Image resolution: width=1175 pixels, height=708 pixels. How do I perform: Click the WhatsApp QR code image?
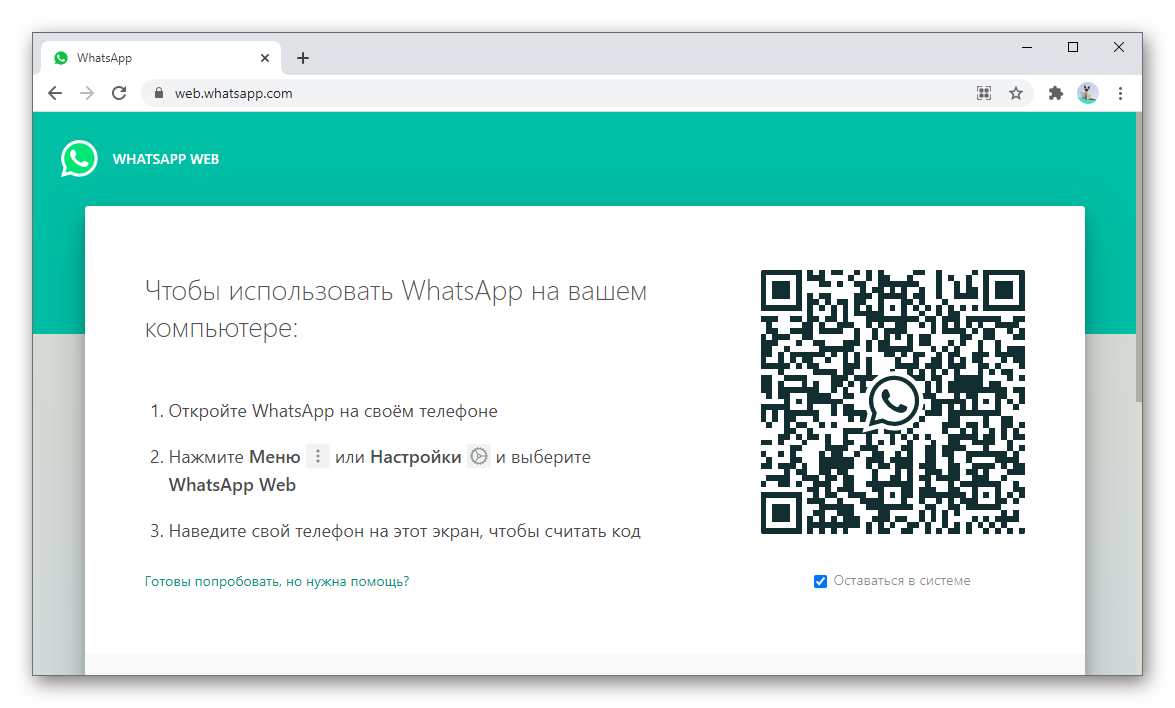[x=892, y=402]
